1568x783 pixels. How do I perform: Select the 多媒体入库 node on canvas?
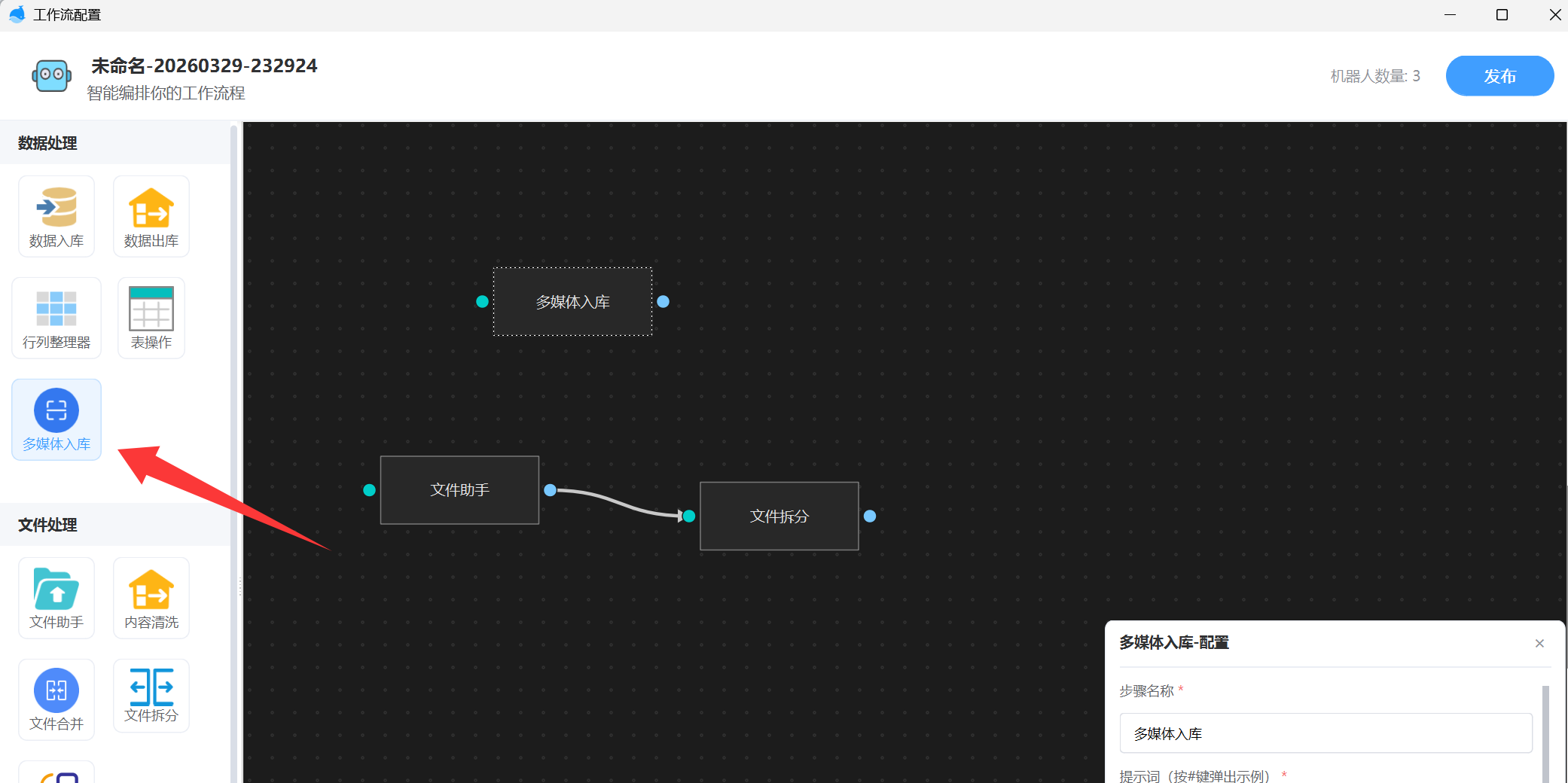point(572,302)
